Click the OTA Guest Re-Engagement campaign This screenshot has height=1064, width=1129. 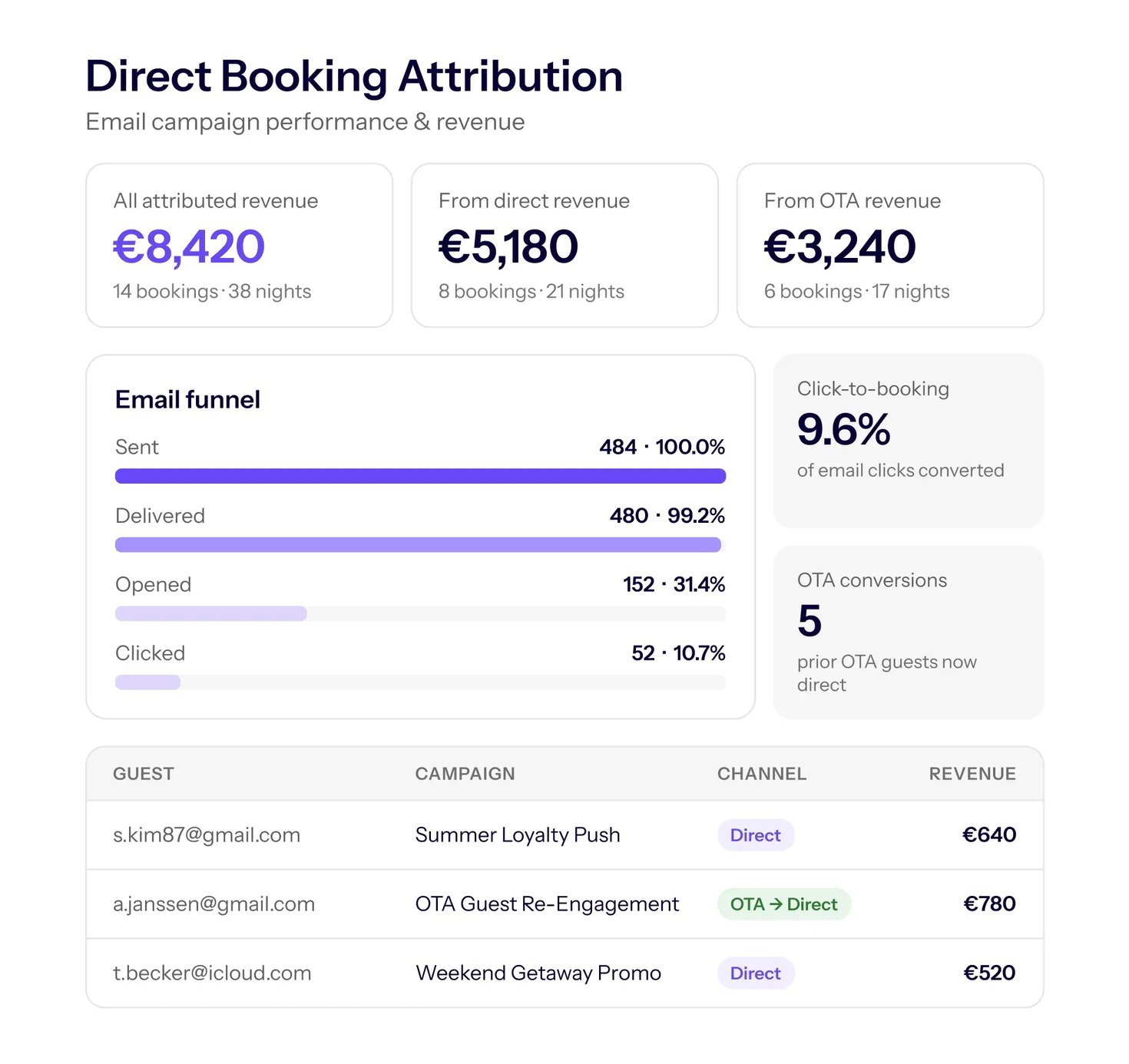547,904
